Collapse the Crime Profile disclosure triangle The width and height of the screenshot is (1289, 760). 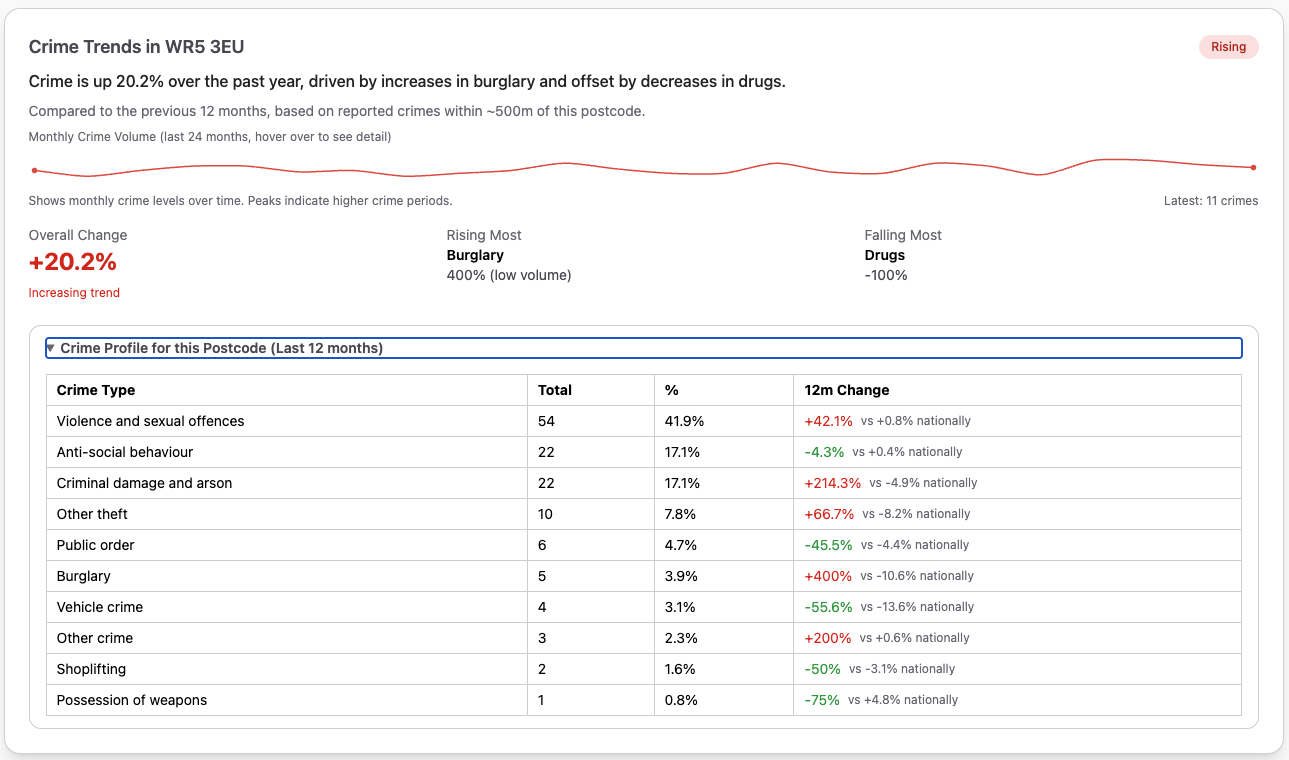click(x=51, y=348)
